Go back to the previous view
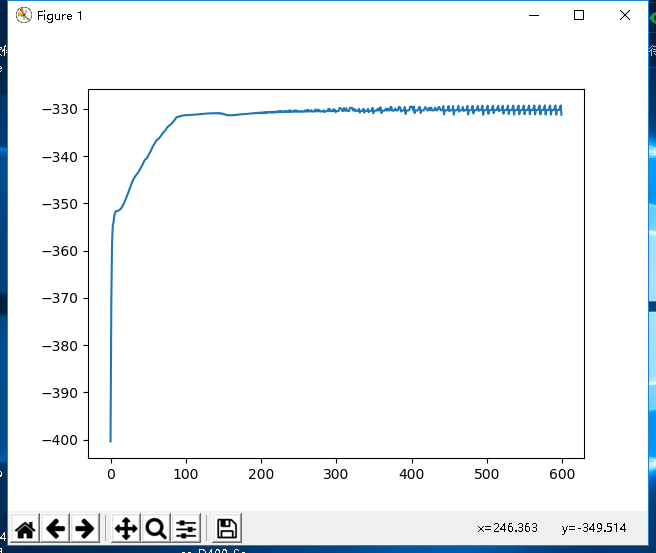The width and height of the screenshot is (656, 553). click(x=55, y=528)
